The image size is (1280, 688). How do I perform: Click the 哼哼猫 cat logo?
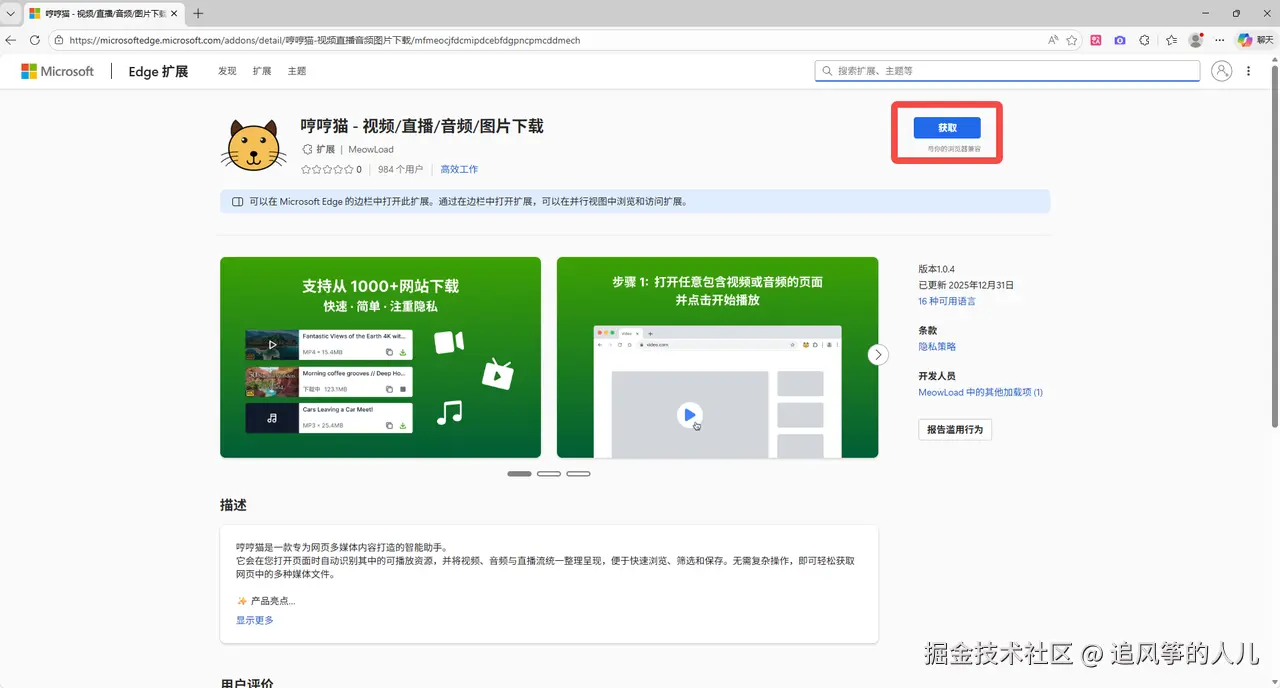pyautogui.click(x=254, y=146)
